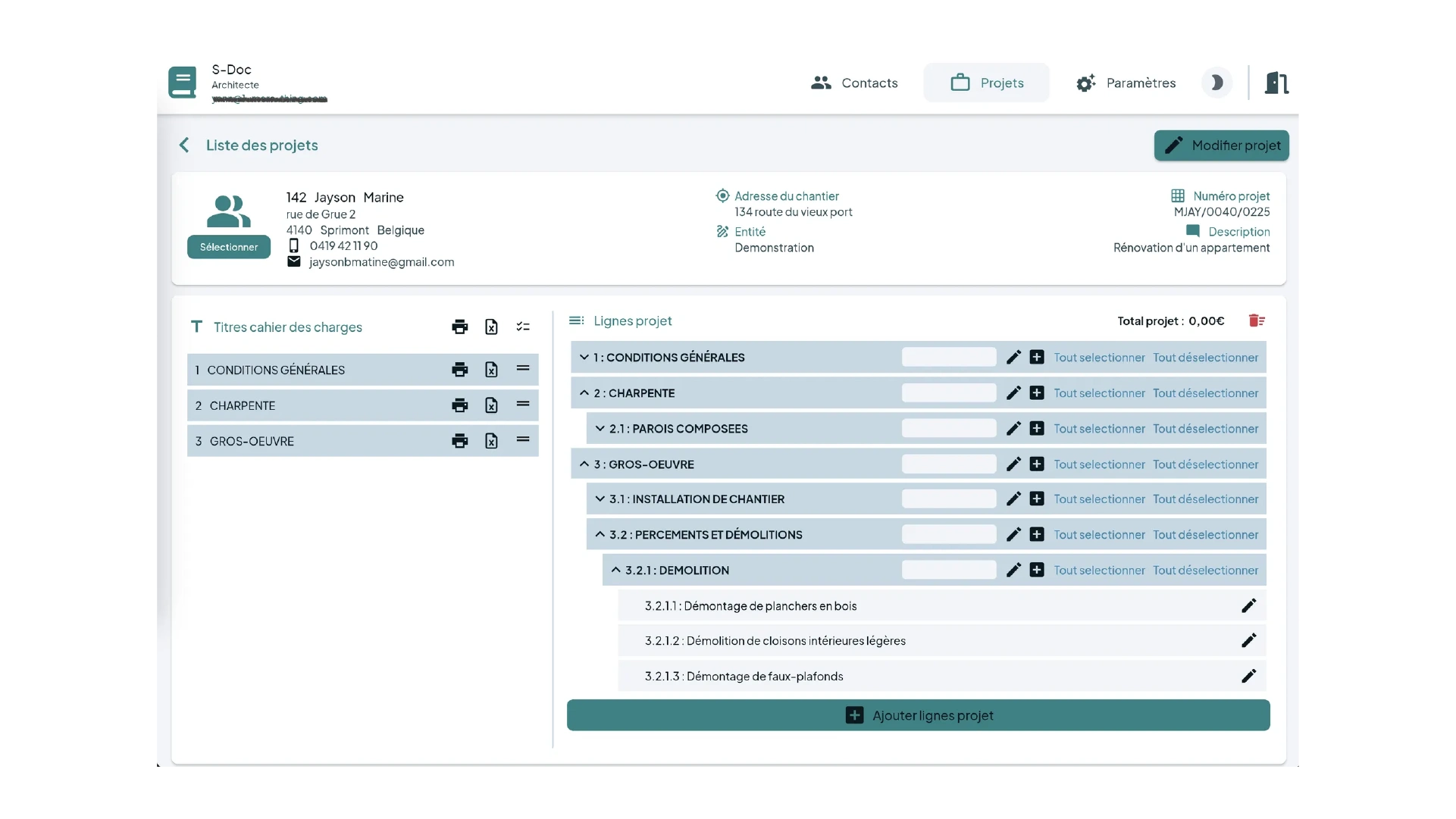Viewport: 1456px width, 819px height.
Task: Delete all project lines with red trash icon
Action: pos(1256,320)
